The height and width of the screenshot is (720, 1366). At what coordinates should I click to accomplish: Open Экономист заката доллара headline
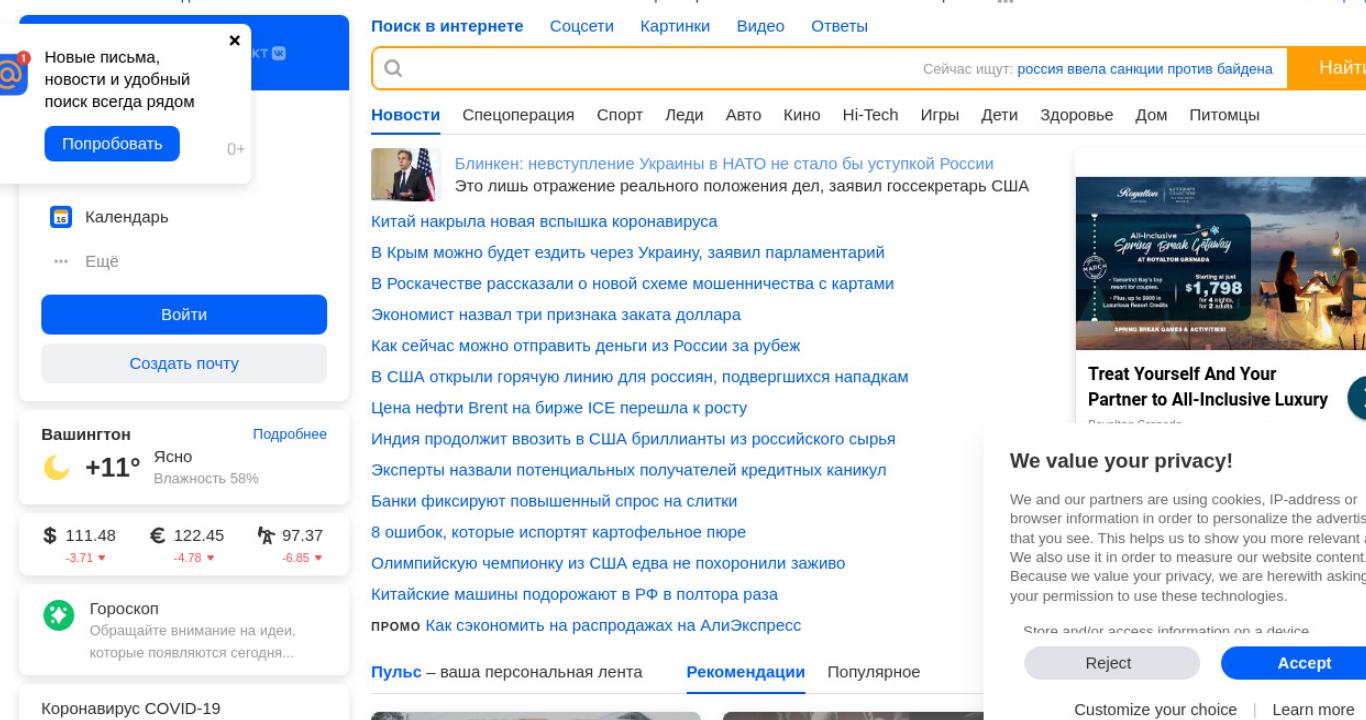(556, 314)
